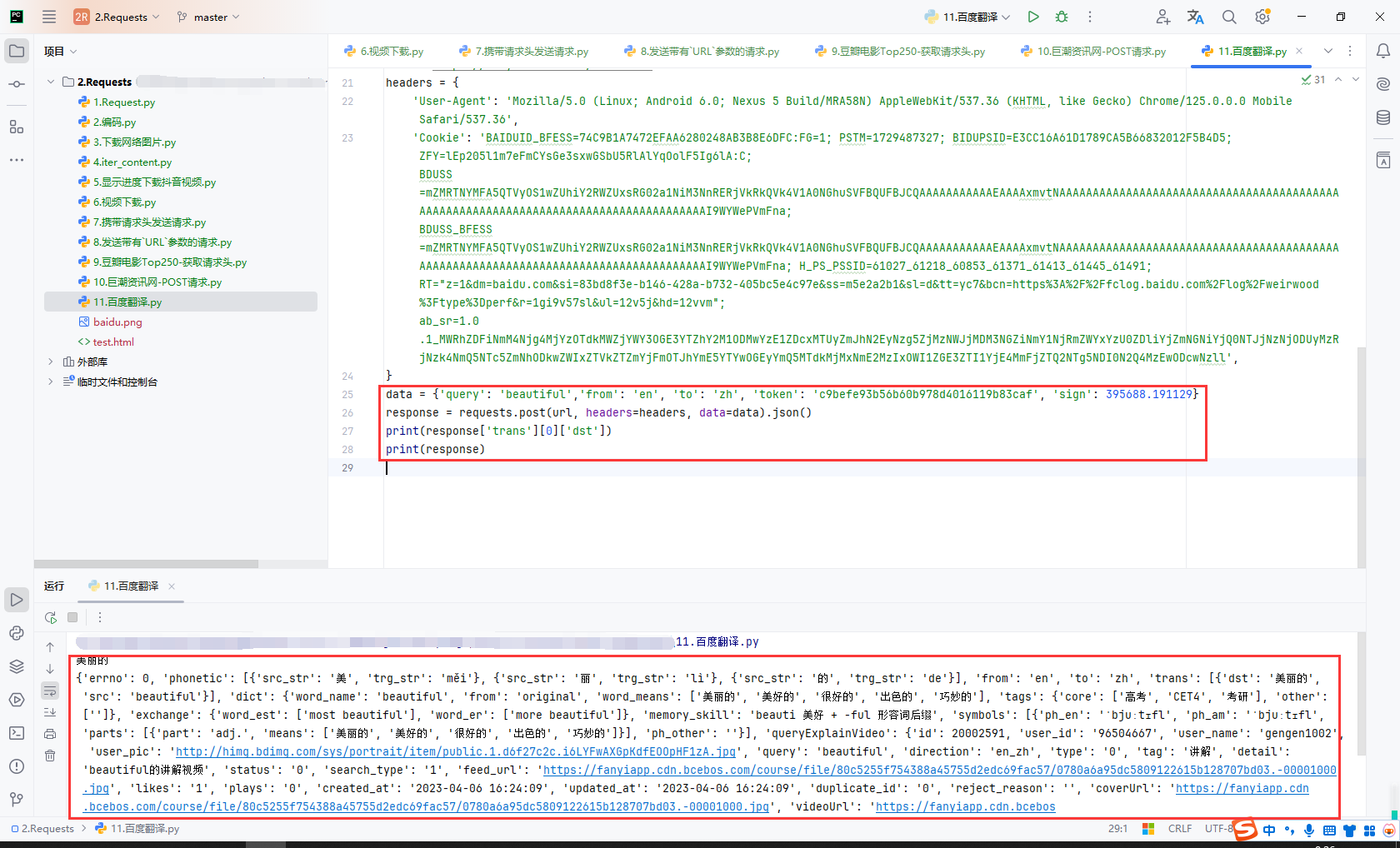The image size is (1400, 848).
Task: Click the project panel horizontal scrollbar
Action: click(146, 564)
